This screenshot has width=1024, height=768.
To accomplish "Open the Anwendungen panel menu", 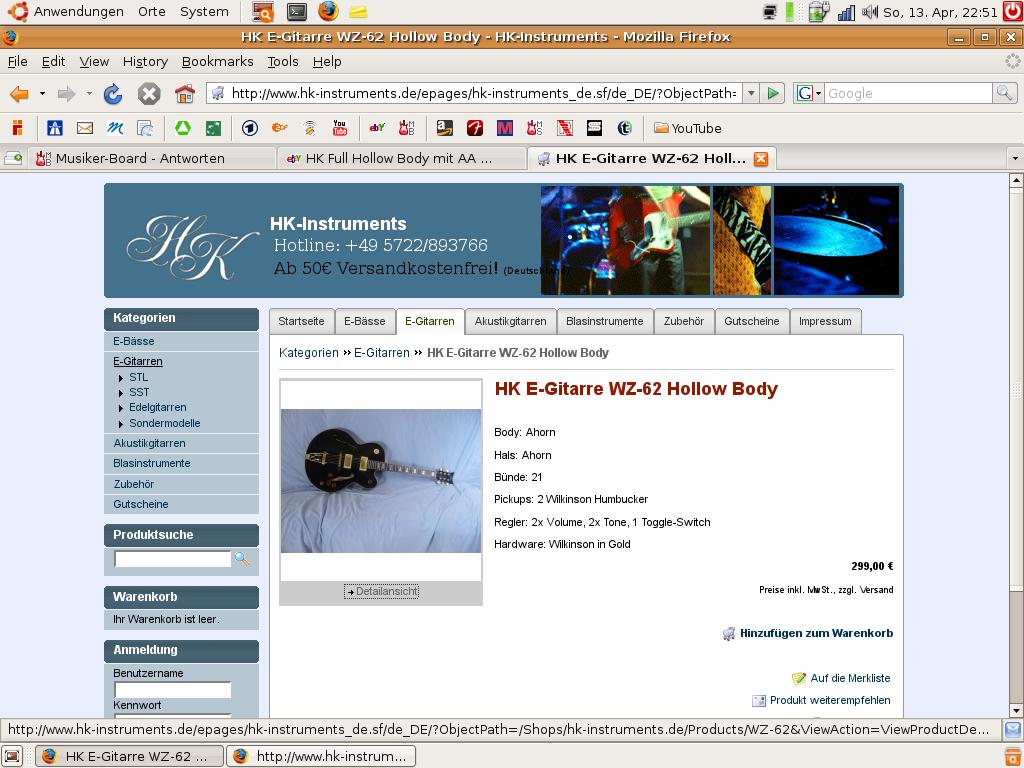I will pyautogui.click(x=78, y=12).
